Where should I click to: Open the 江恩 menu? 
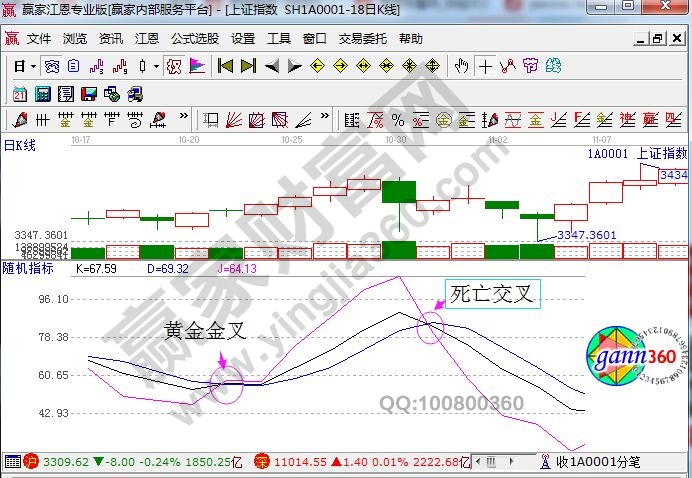147,39
